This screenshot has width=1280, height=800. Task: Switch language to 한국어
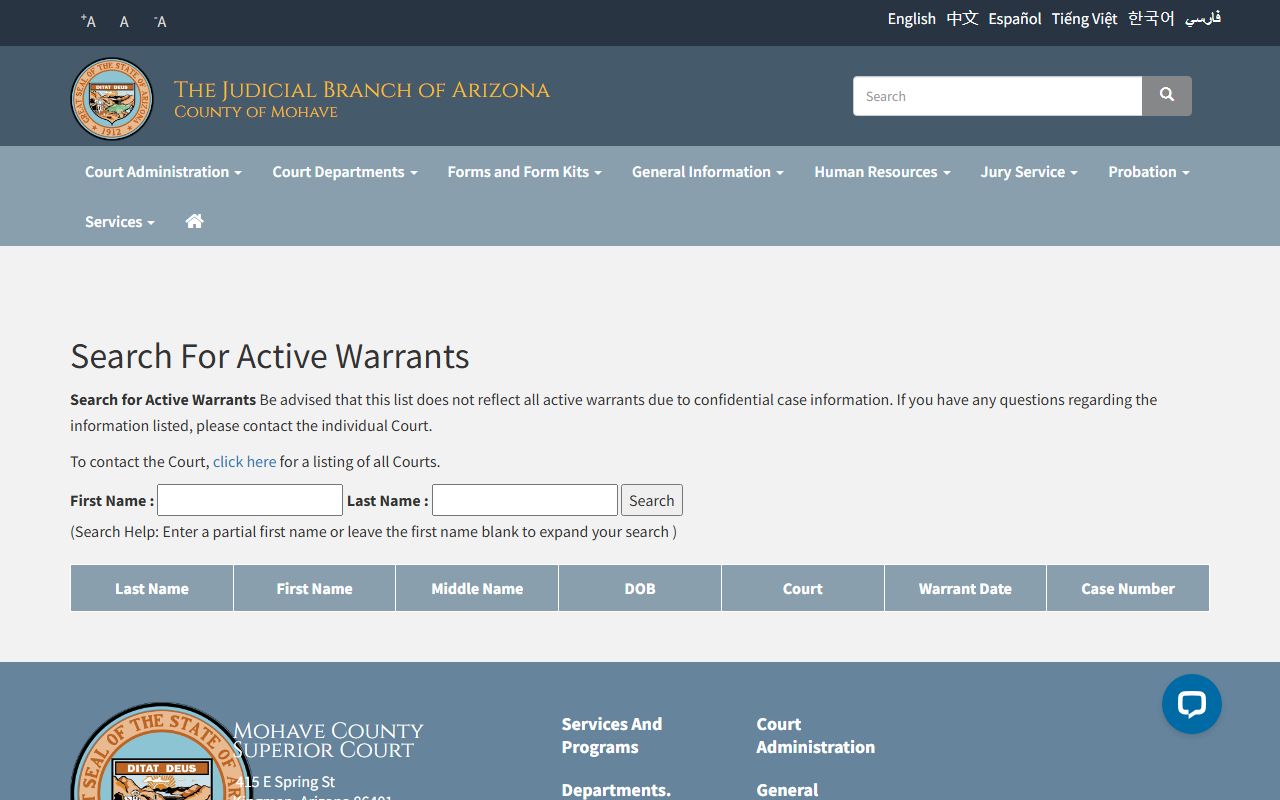(x=1151, y=19)
